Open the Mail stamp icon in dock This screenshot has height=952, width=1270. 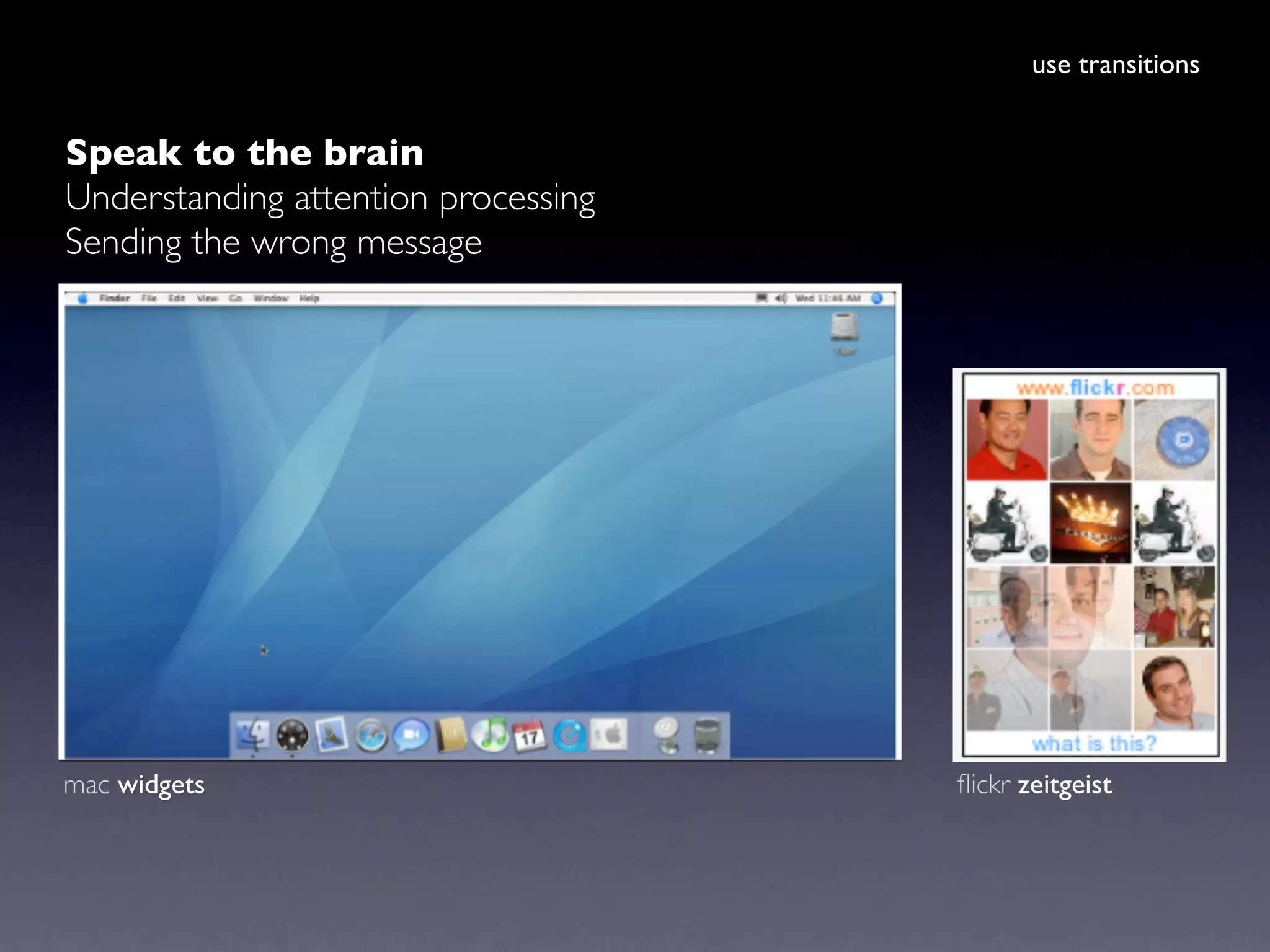(331, 736)
